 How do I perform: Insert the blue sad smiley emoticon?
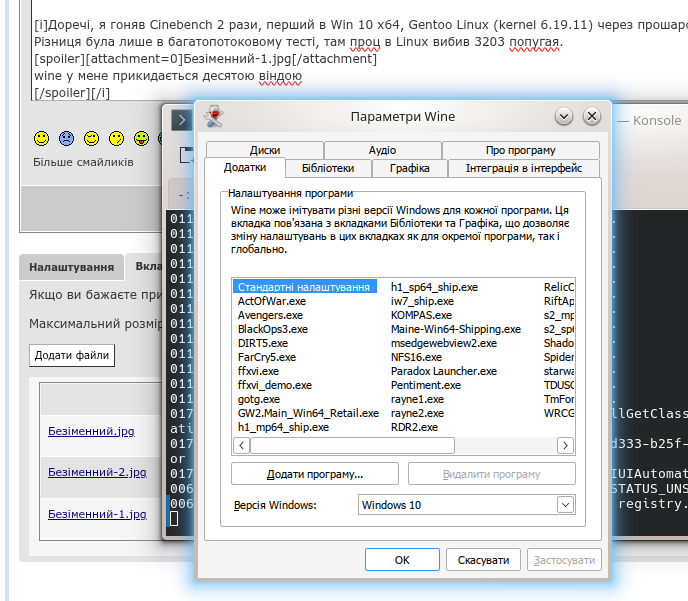coord(67,139)
